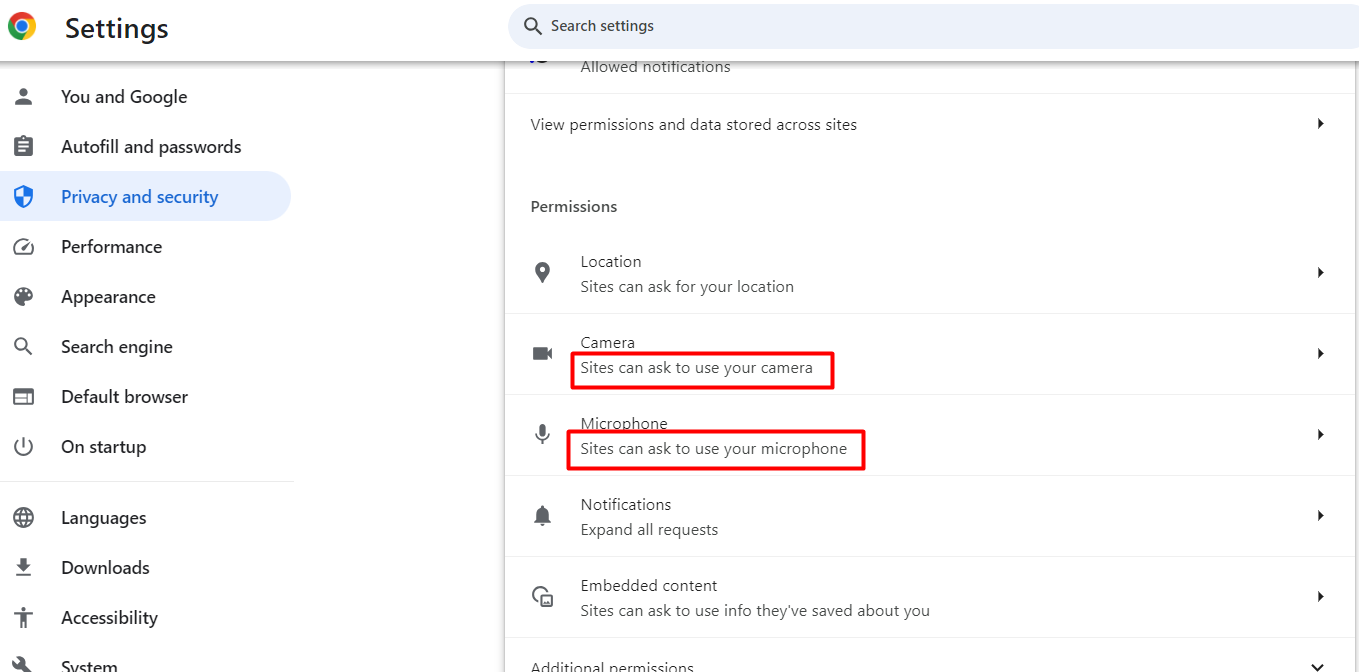Click the search magnifier icon in the search bar
The image size is (1359, 672).
[533, 26]
